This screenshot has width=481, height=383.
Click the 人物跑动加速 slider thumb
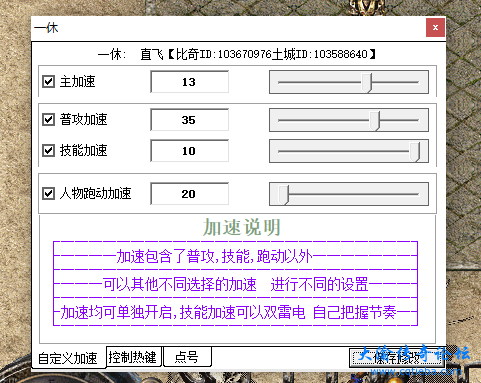(x=283, y=195)
